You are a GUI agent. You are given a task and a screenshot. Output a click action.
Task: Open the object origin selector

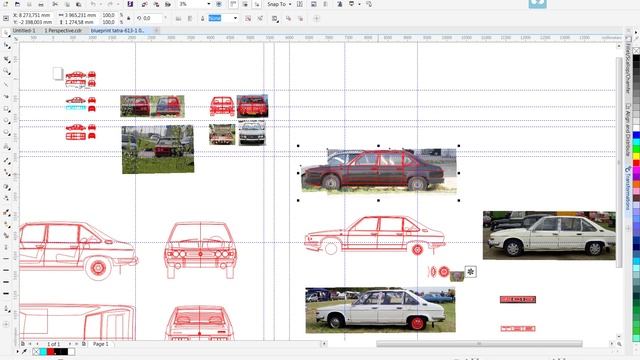coord(6,18)
